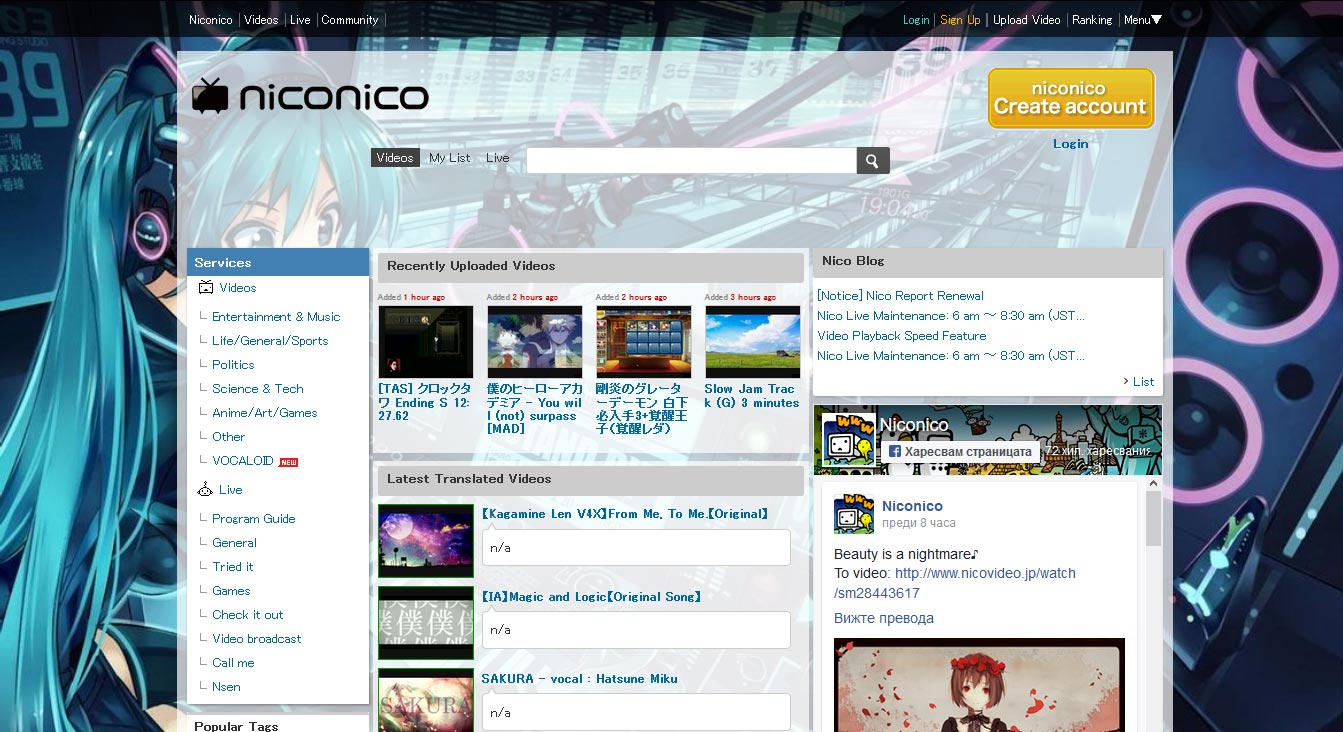1343x732 pixels.
Task: Open the VOCALOID category
Action: click(242, 461)
